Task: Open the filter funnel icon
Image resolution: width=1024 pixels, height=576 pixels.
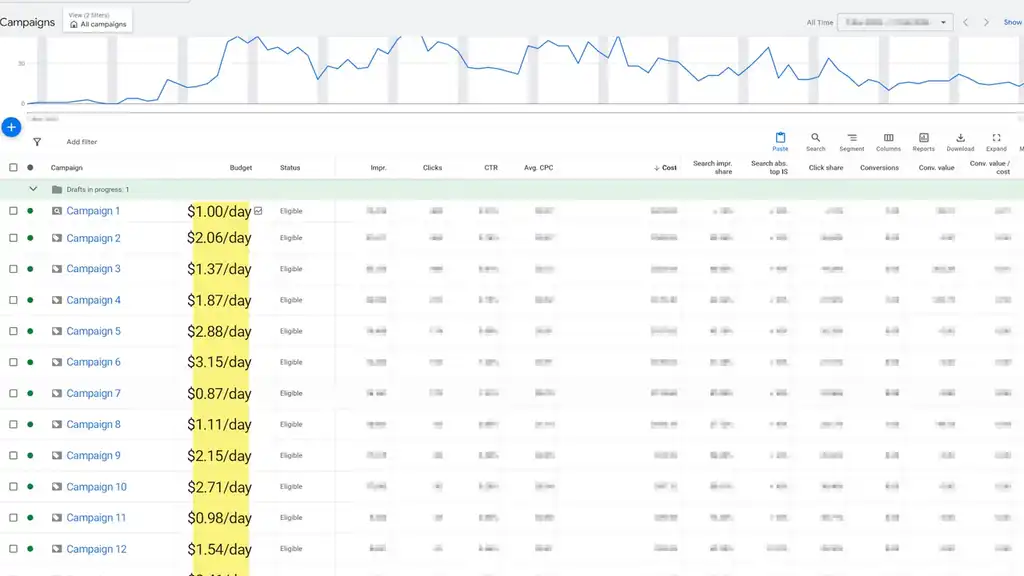Action: click(37, 142)
